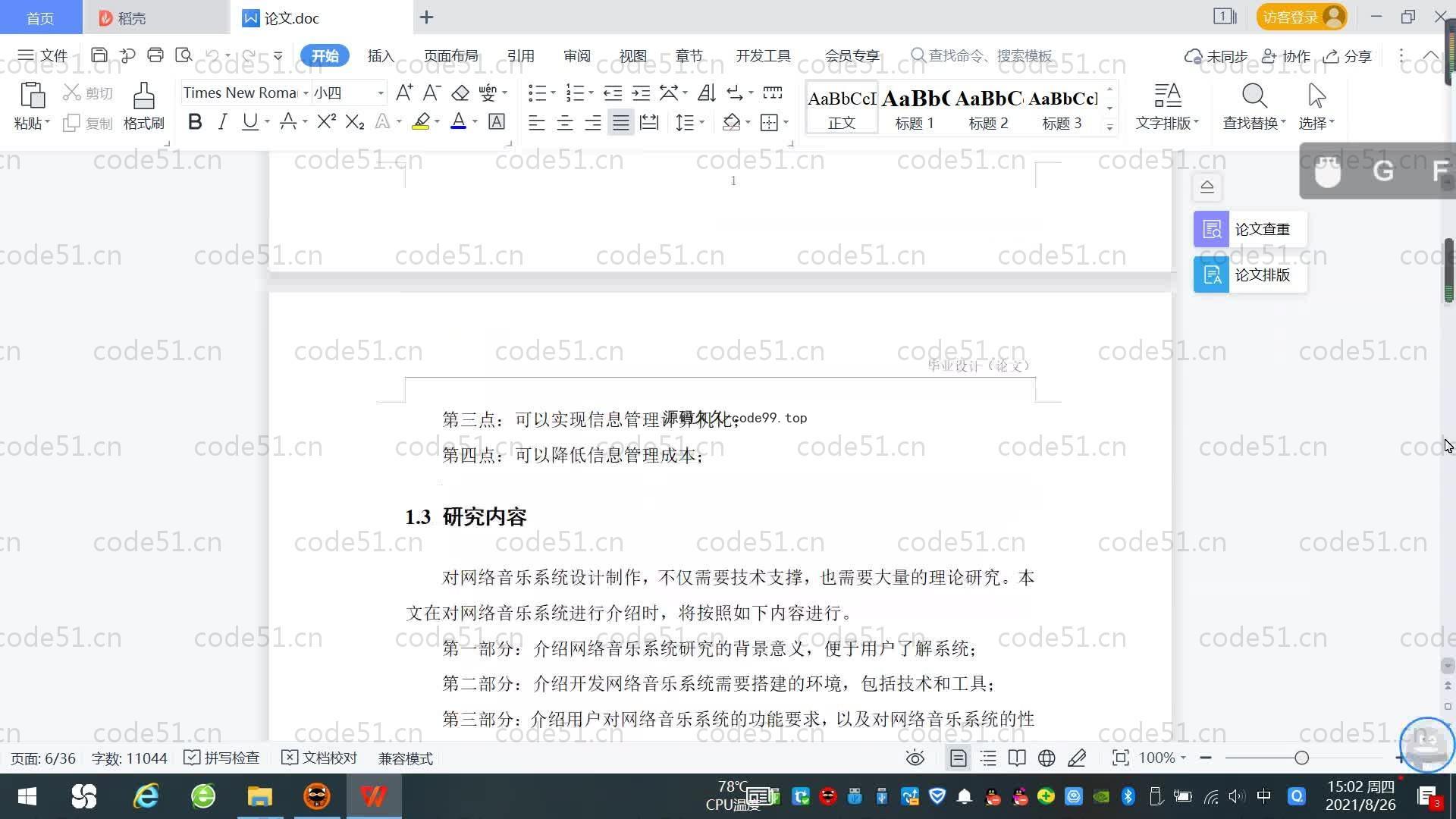Click the Paste clipboard icon
Viewport: 1456px width, 819px height.
[32, 96]
